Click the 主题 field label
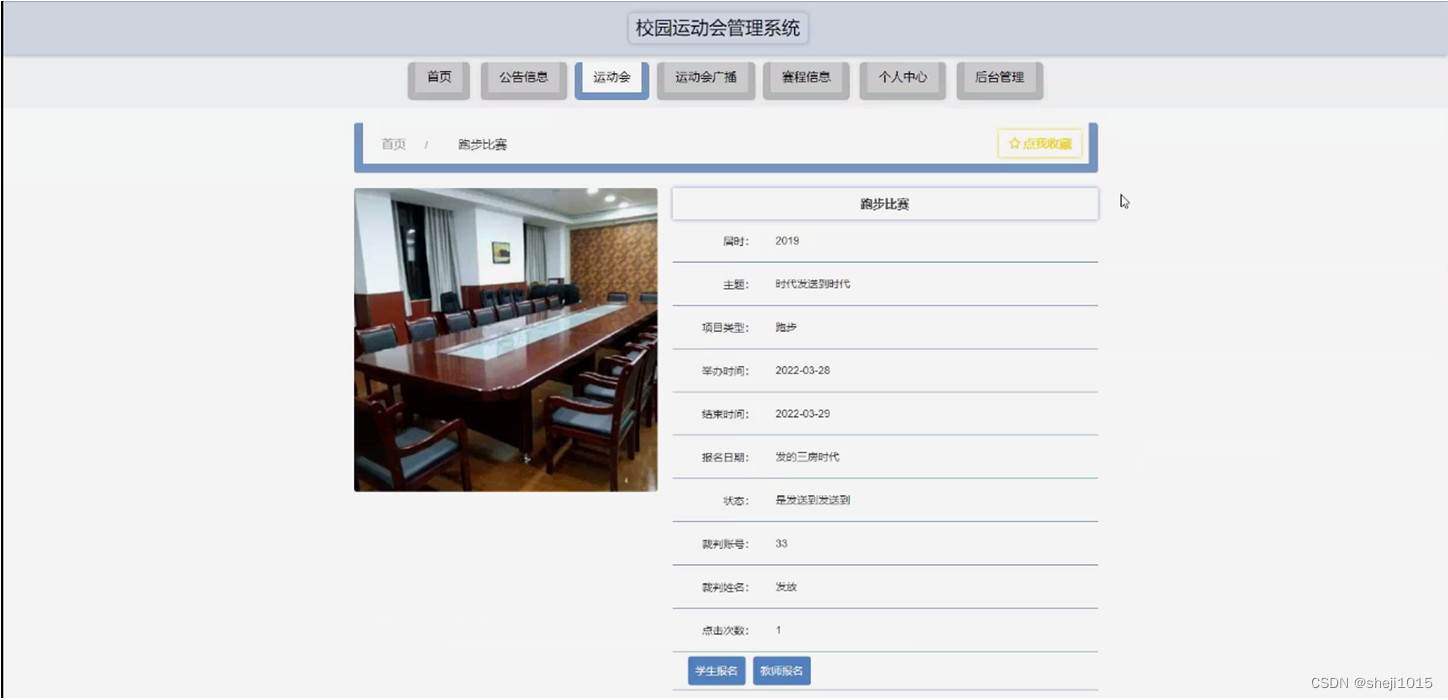1448x700 pixels. tap(735, 284)
